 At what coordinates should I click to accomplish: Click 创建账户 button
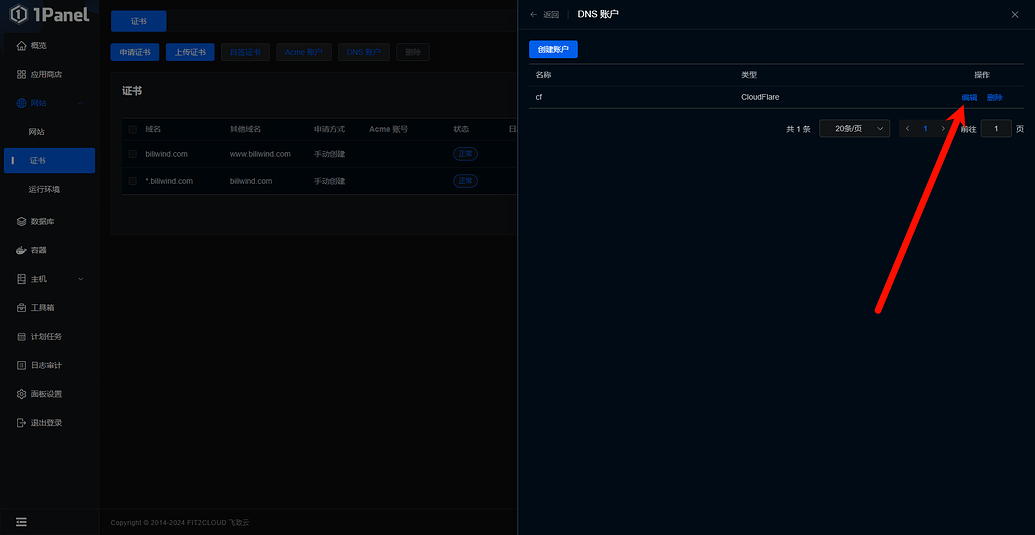coord(553,49)
